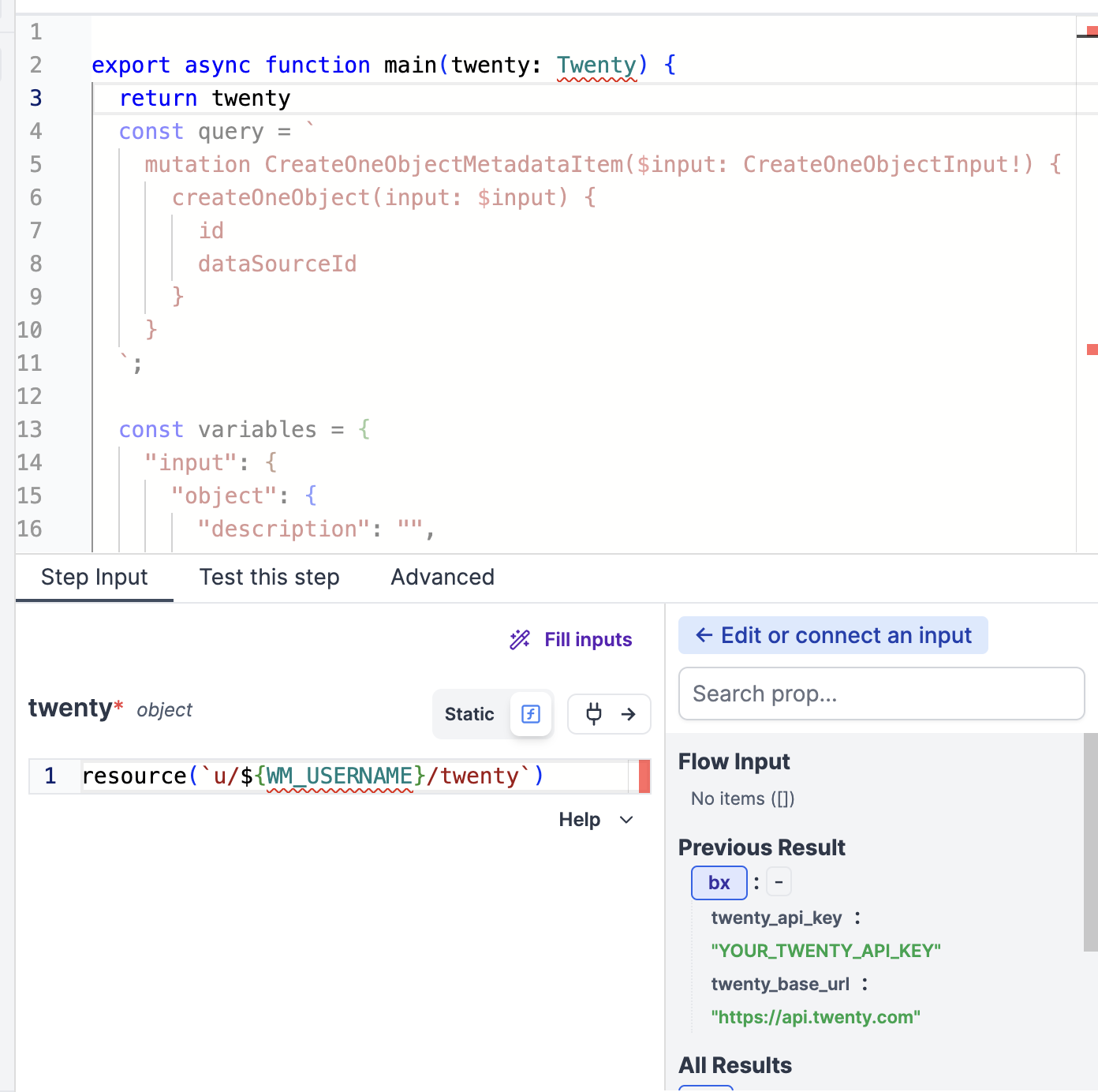Click the Twenty type with error underline

tap(596, 65)
